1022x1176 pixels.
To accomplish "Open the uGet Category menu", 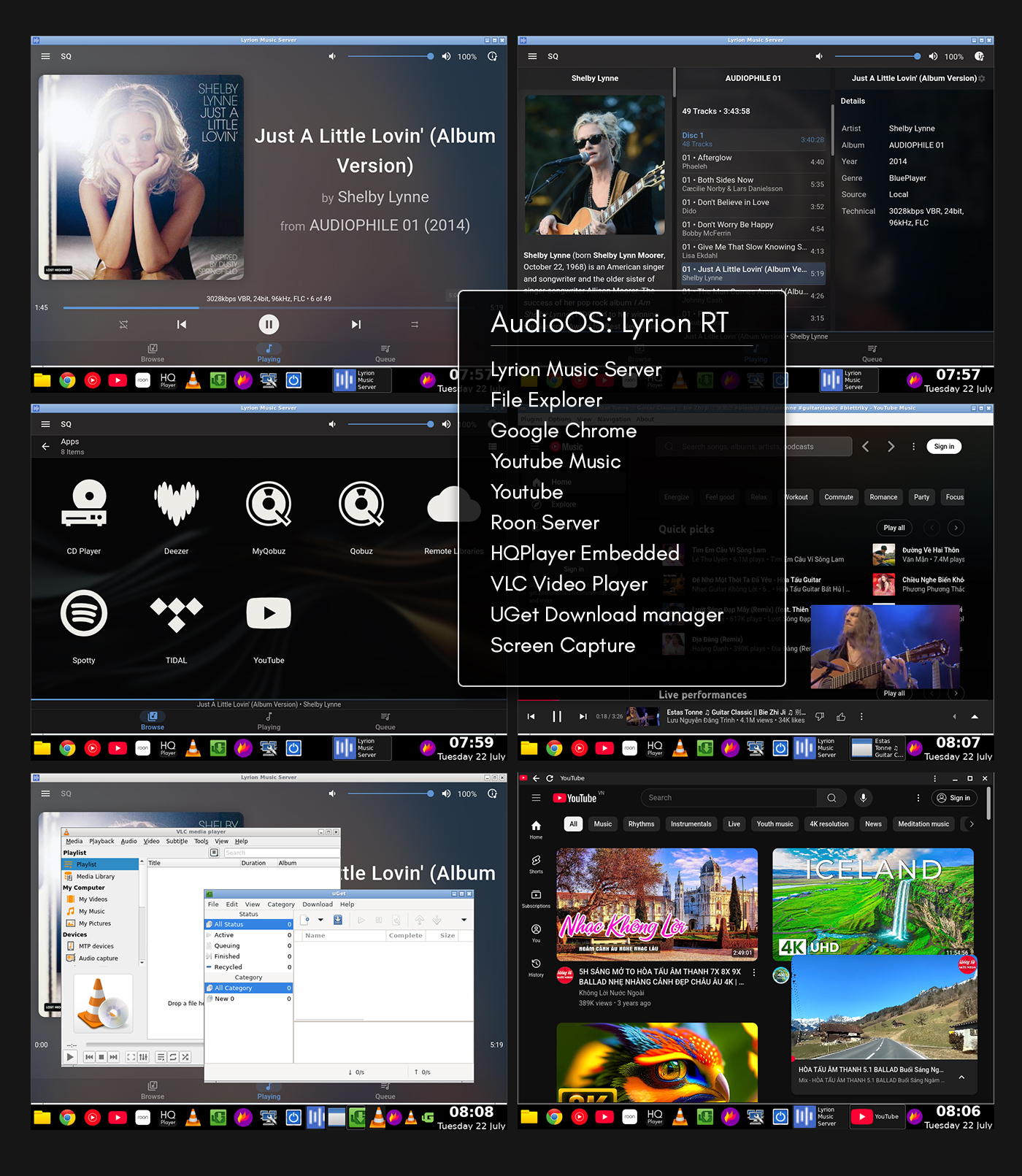I will [281, 904].
